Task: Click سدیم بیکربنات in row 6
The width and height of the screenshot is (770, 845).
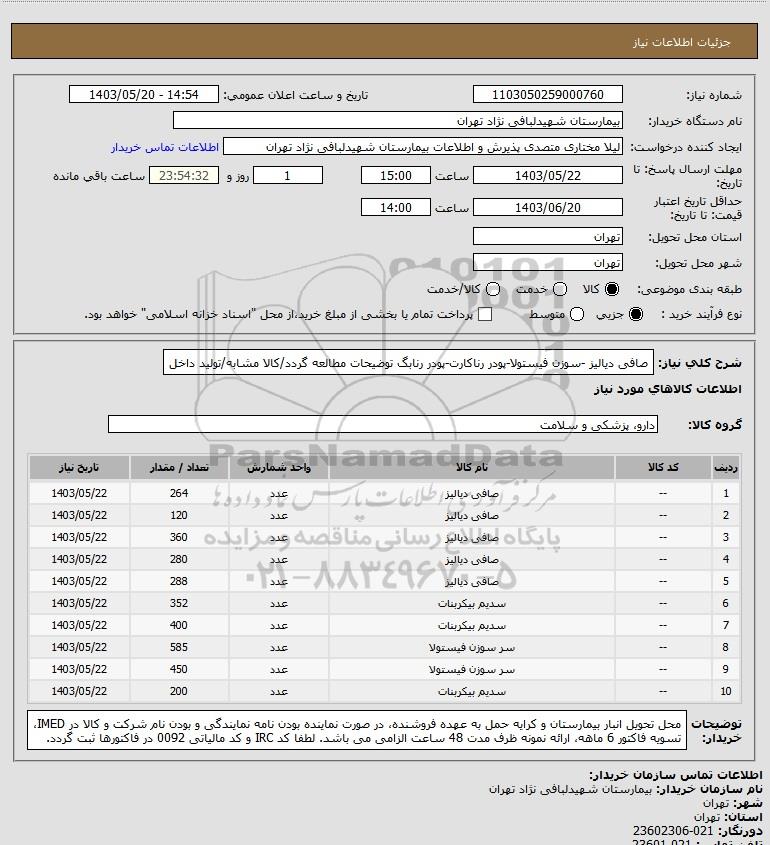Action: click(x=471, y=604)
